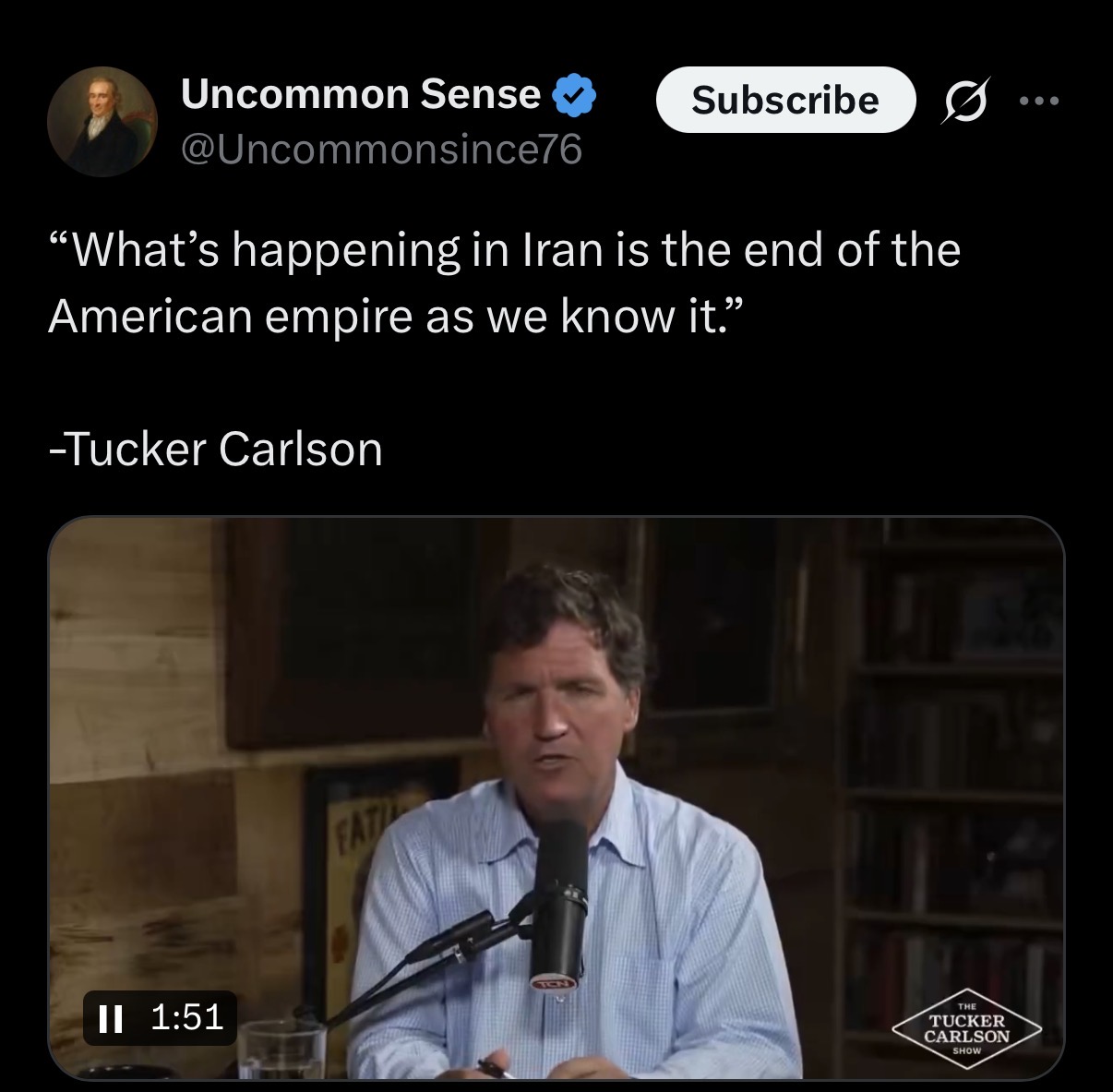The width and height of the screenshot is (1113, 1092).
Task: Select the "-Tucker Carlson" attribution text
Action: 215,450
